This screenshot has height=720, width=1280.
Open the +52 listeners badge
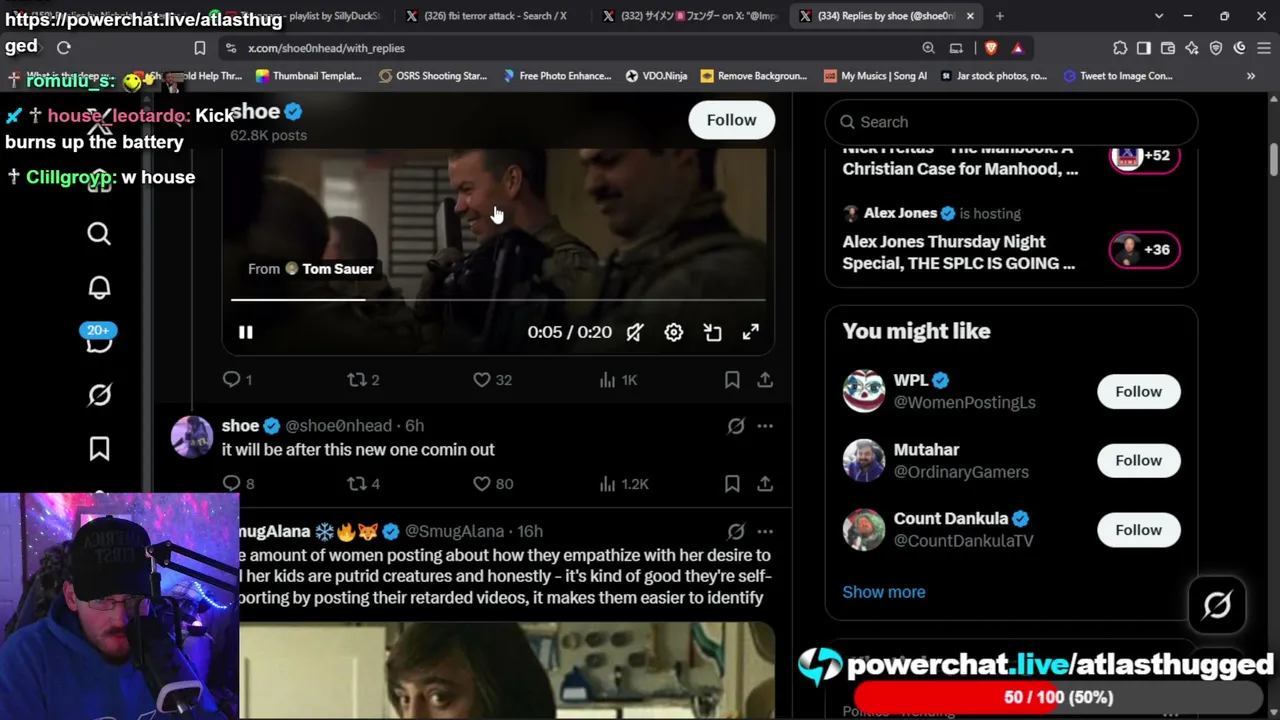pos(1145,156)
